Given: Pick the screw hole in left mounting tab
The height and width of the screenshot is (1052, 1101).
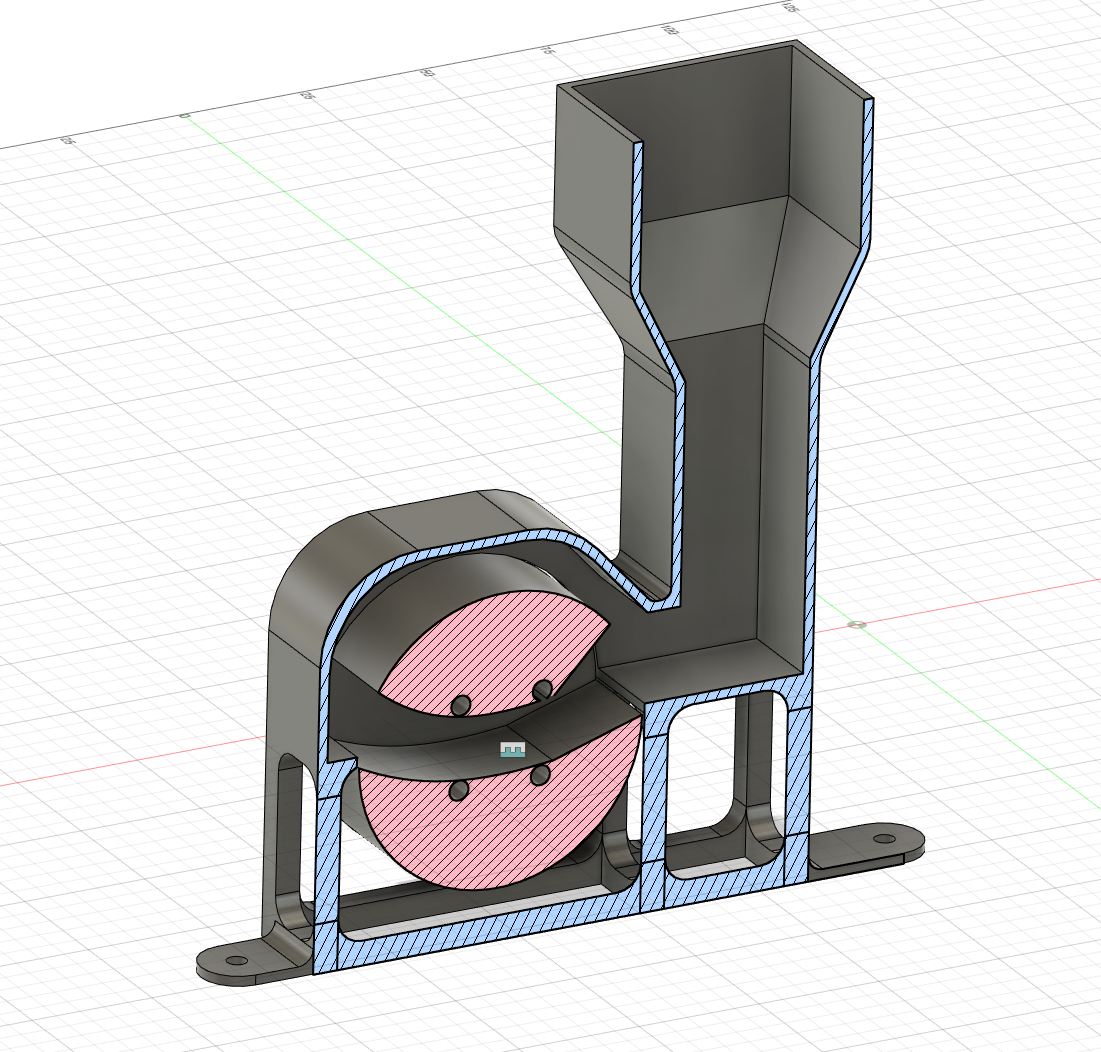Looking at the screenshot, I should (x=238, y=960).
